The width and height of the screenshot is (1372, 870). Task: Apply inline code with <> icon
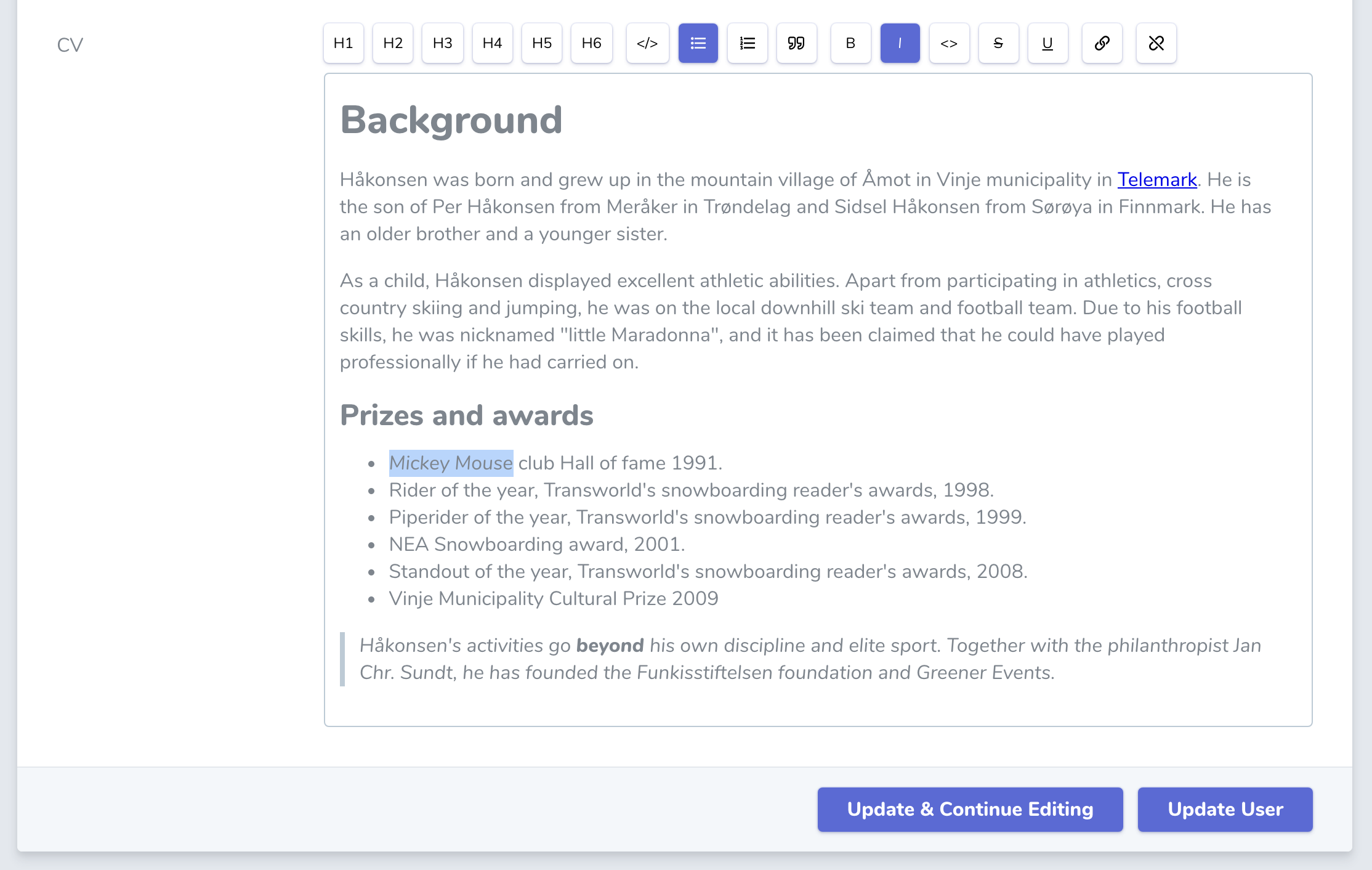tap(949, 43)
